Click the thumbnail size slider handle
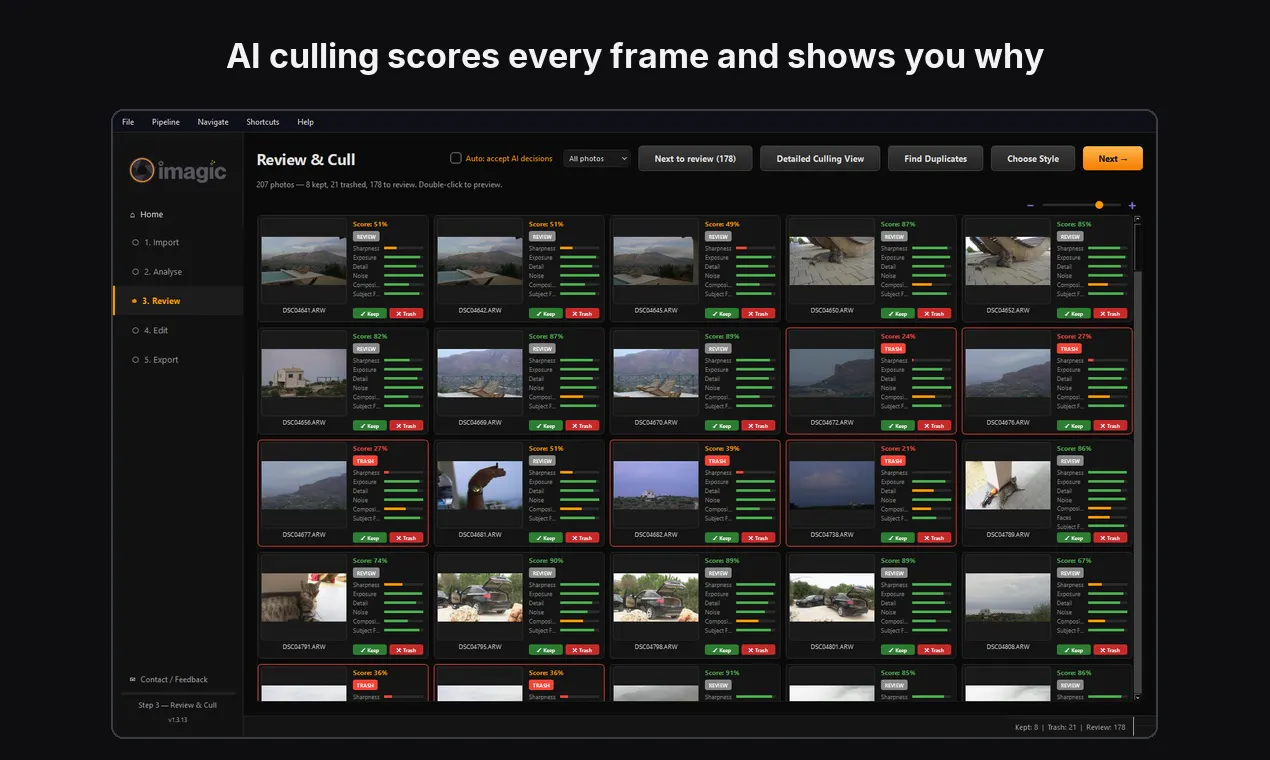This screenshot has width=1270, height=760. [x=1099, y=205]
